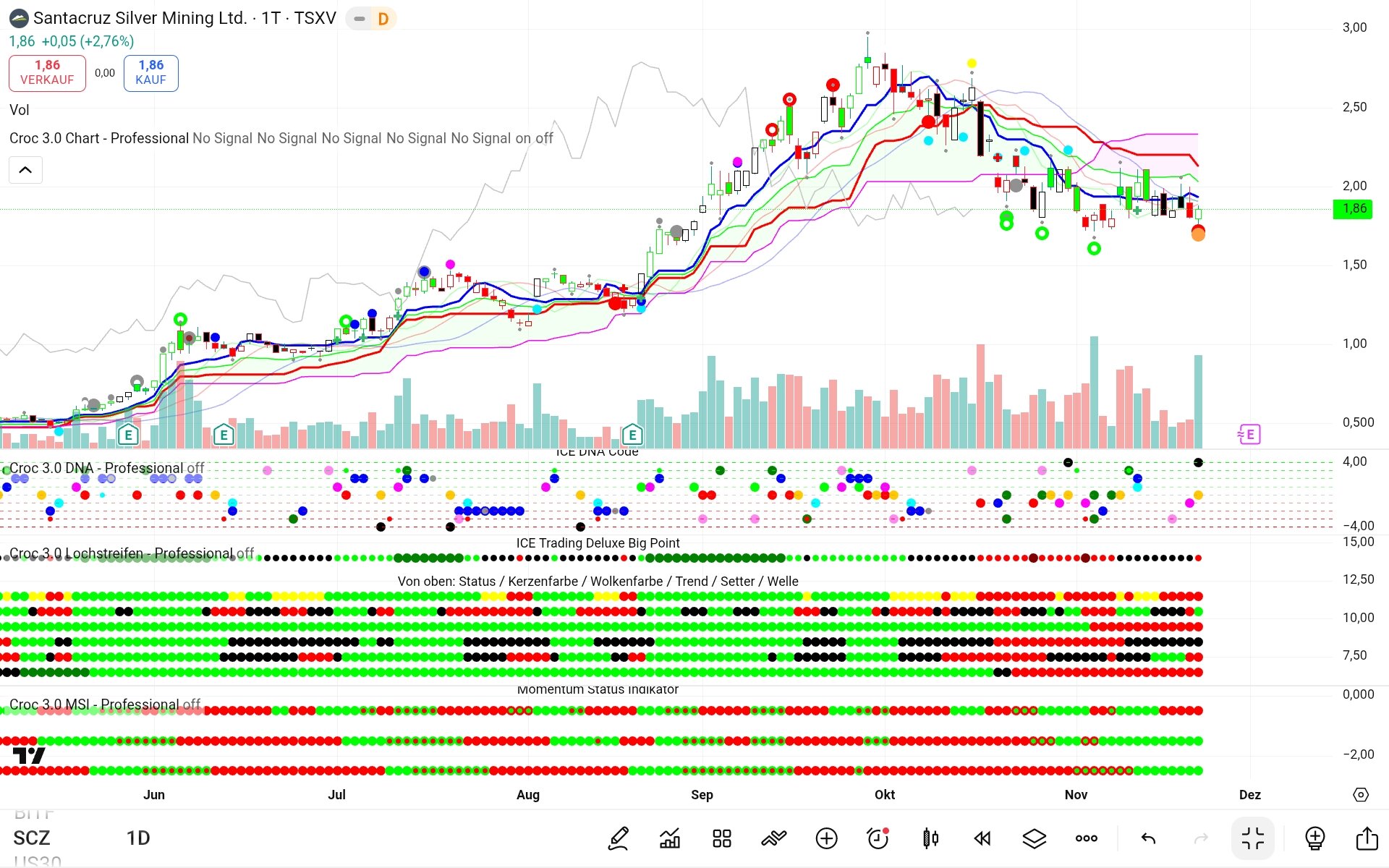Click the purple upcoming earnings E marker

pyautogui.click(x=1249, y=434)
